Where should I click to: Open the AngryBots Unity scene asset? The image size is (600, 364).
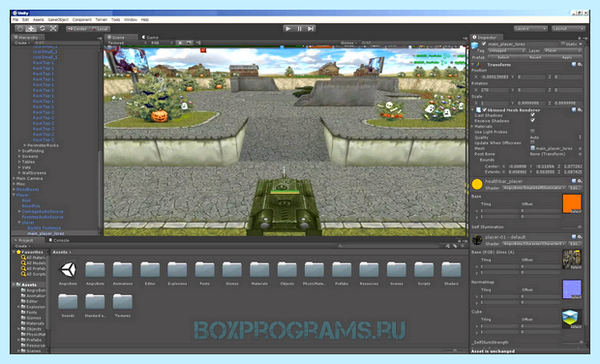pyautogui.click(x=68, y=273)
